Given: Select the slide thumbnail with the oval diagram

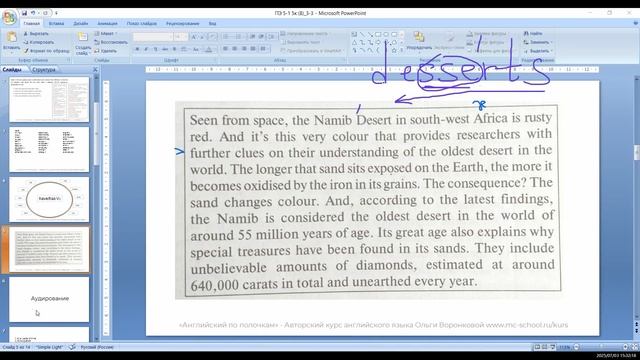Looking at the screenshot, I should click(x=49, y=200).
